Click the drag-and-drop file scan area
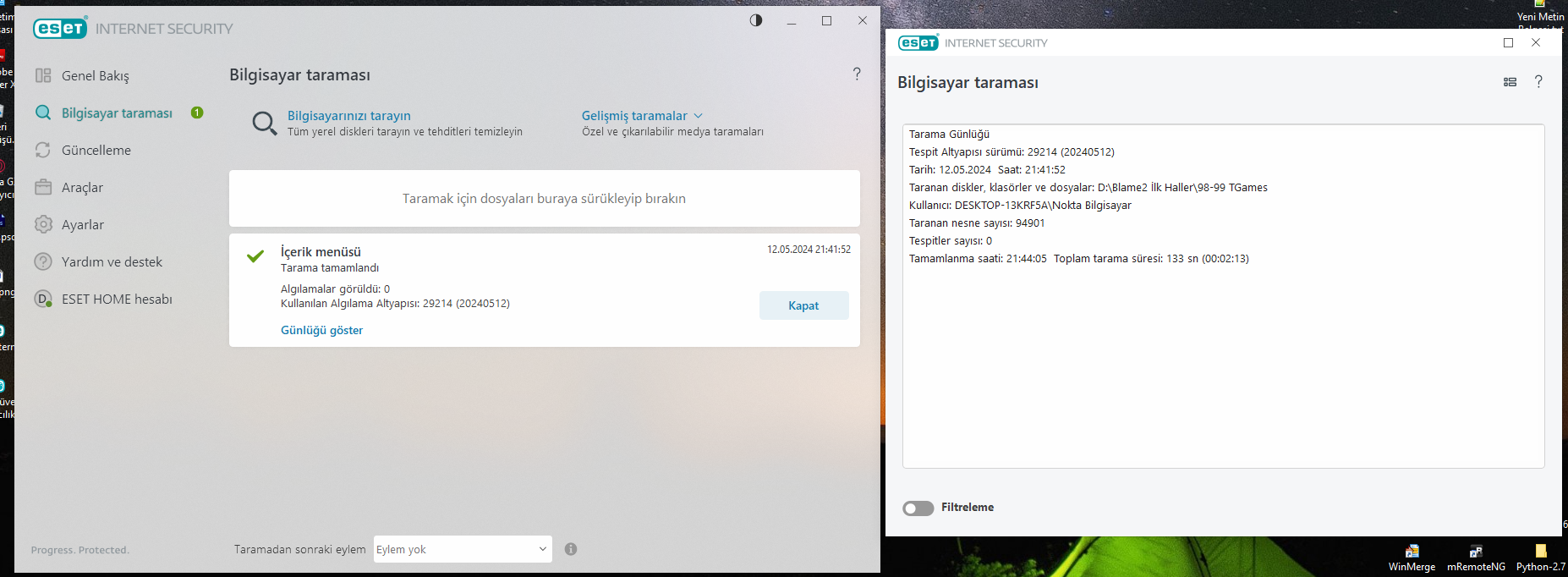1568x577 pixels. click(x=544, y=199)
